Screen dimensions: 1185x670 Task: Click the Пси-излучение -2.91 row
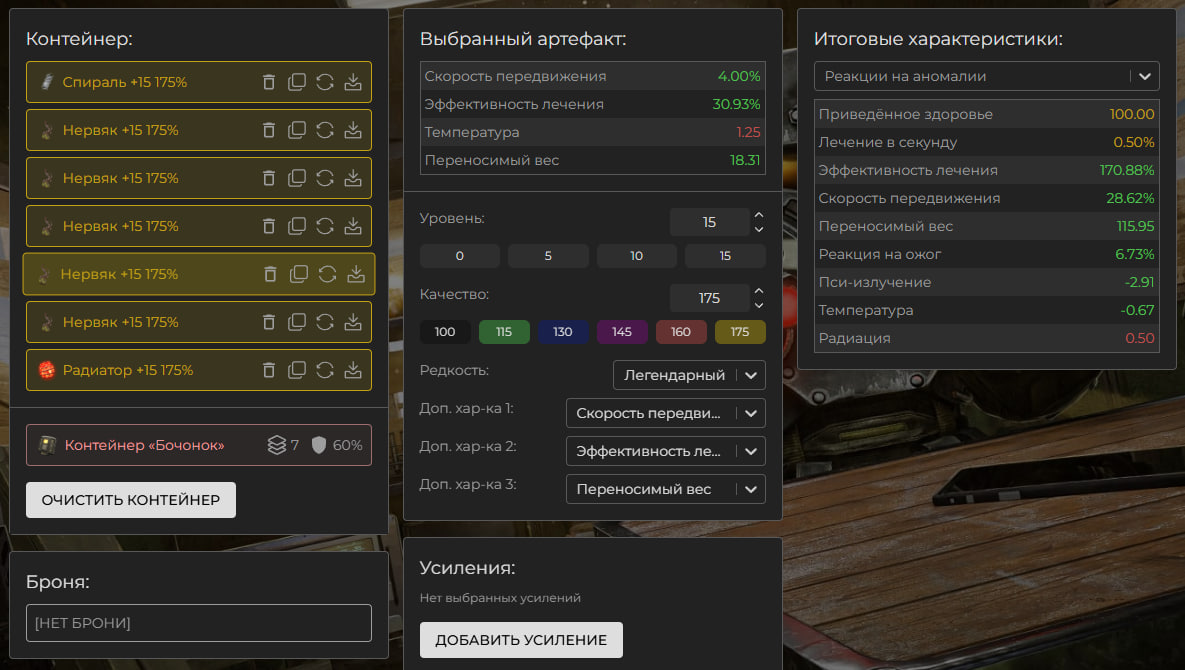pos(986,282)
